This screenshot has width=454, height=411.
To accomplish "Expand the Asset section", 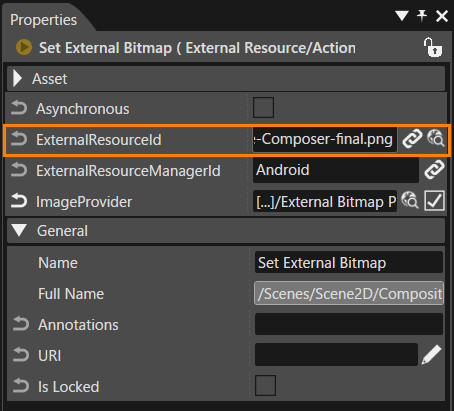I will pyautogui.click(x=17, y=79).
